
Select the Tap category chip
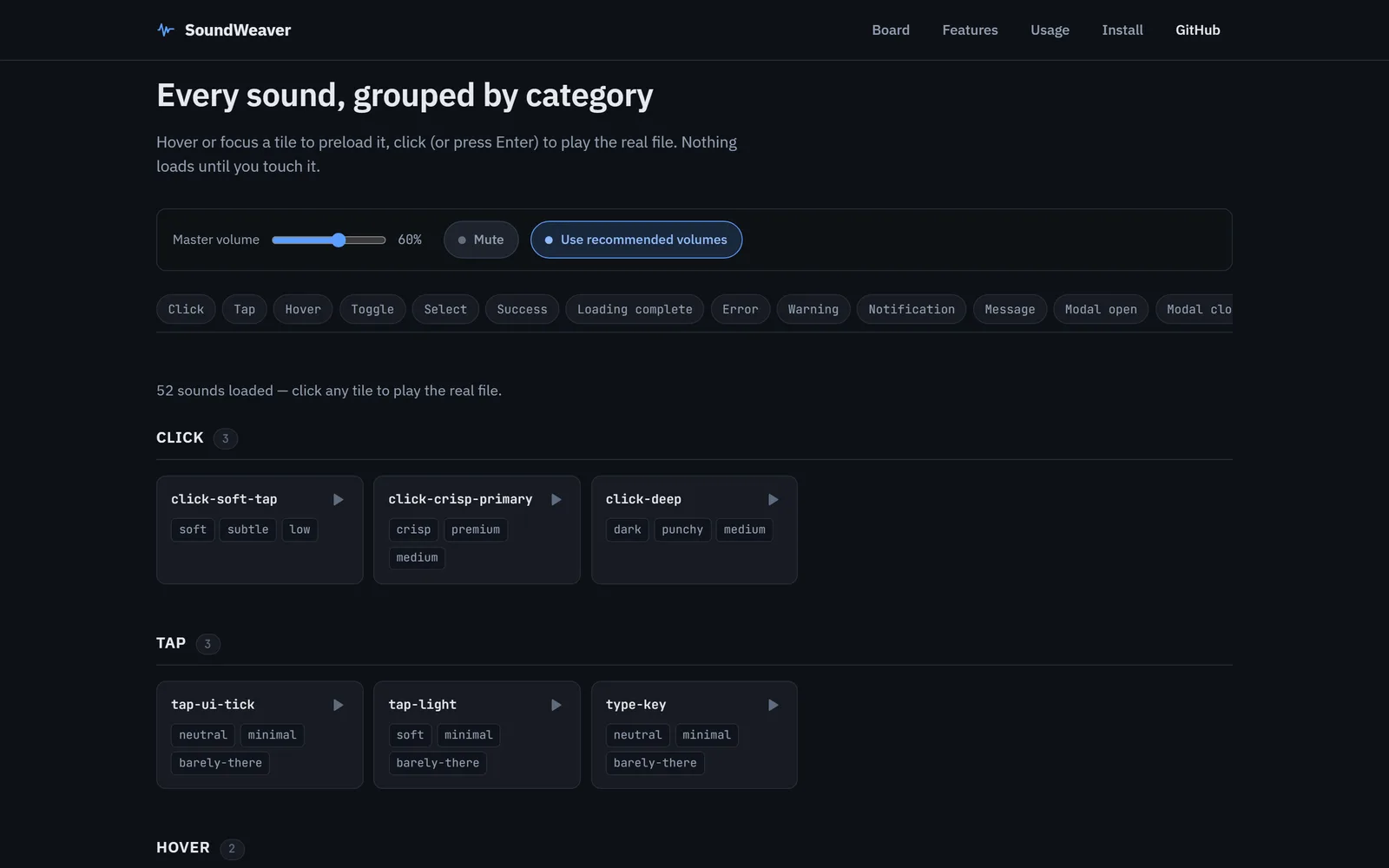pos(245,310)
